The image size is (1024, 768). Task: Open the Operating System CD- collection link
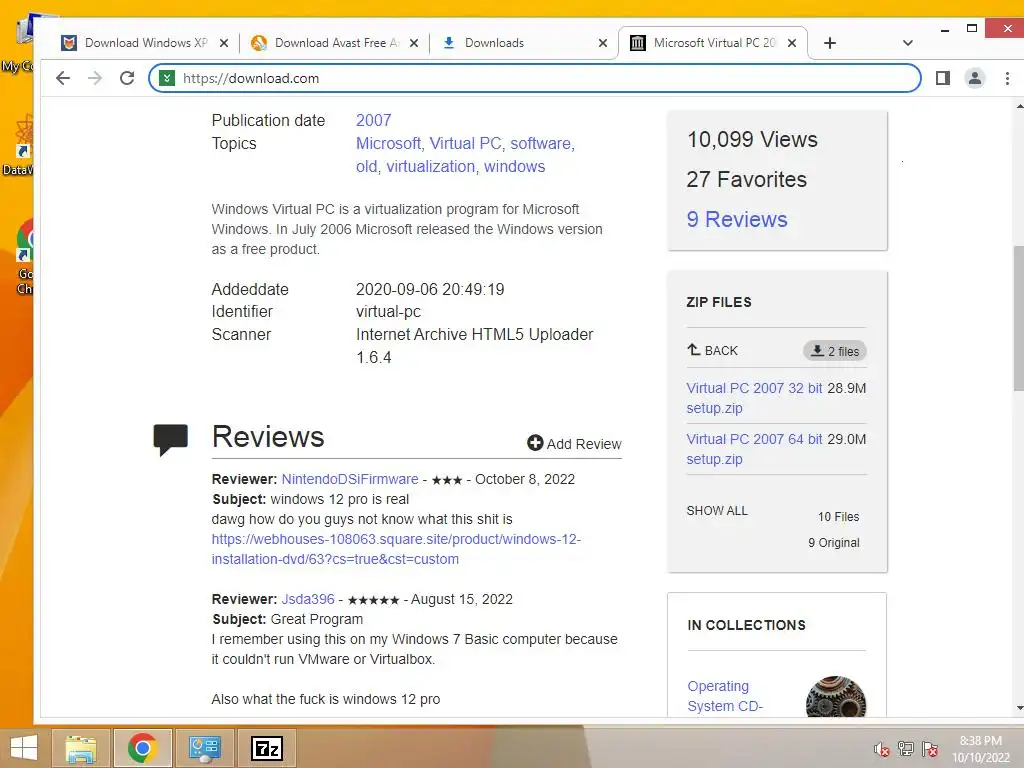pyautogui.click(x=725, y=696)
